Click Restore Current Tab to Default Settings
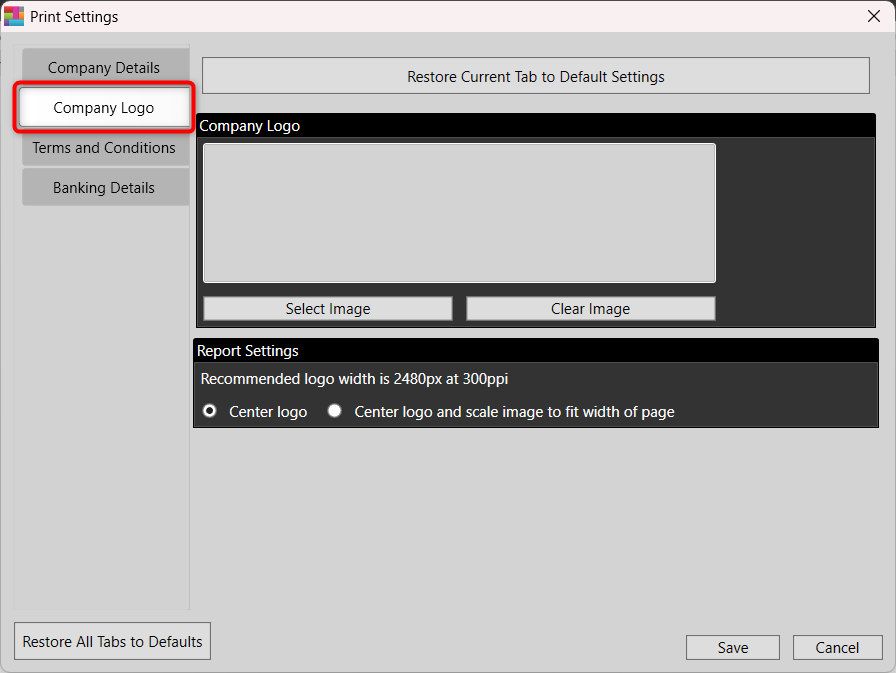 click(x=535, y=76)
